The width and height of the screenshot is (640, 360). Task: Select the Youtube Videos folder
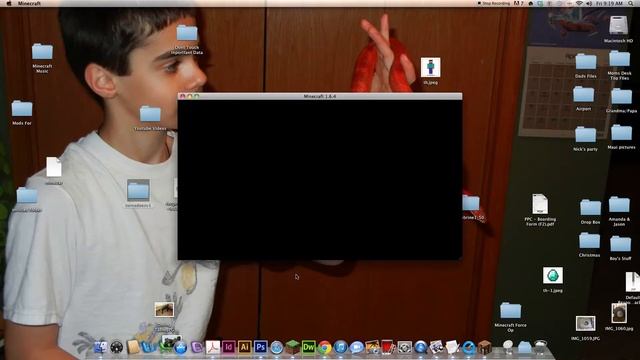click(x=150, y=114)
